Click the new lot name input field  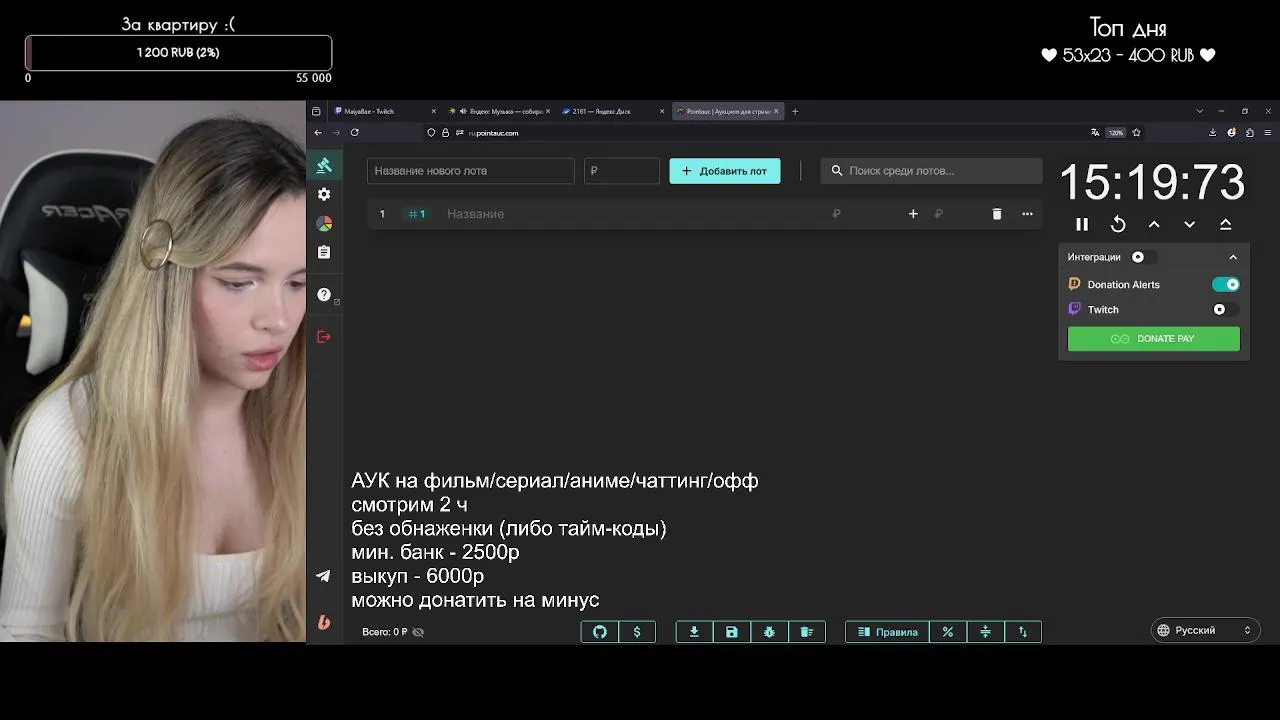tap(470, 171)
